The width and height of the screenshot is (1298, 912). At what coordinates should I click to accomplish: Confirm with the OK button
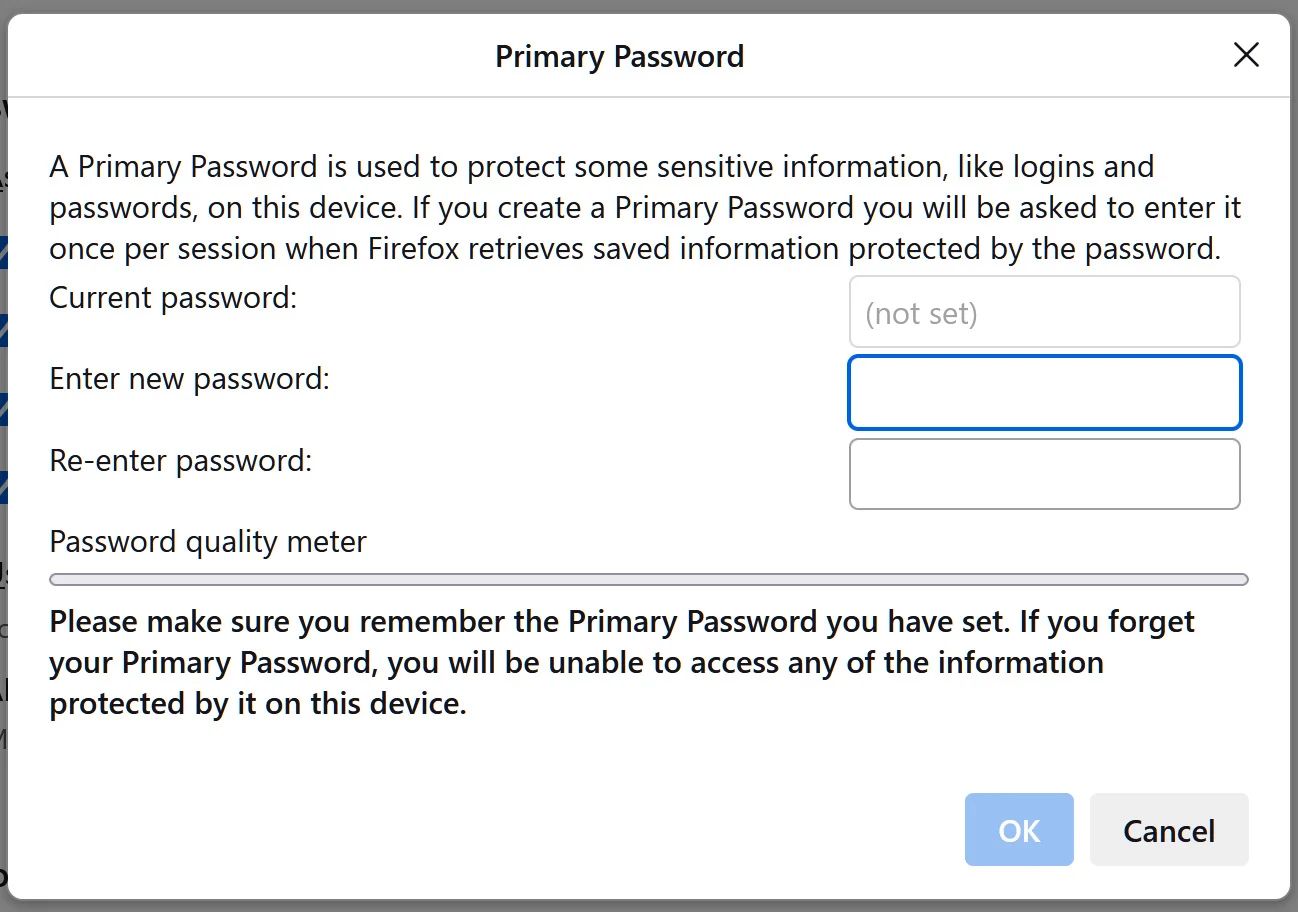click(1019, 830)
